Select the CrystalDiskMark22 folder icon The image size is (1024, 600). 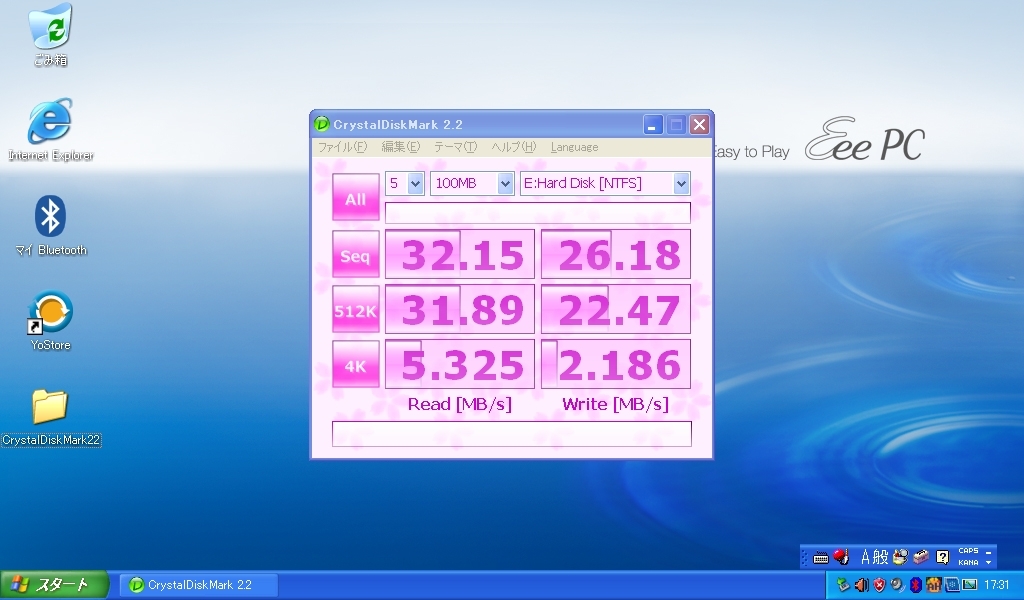[x=50, y=416]
